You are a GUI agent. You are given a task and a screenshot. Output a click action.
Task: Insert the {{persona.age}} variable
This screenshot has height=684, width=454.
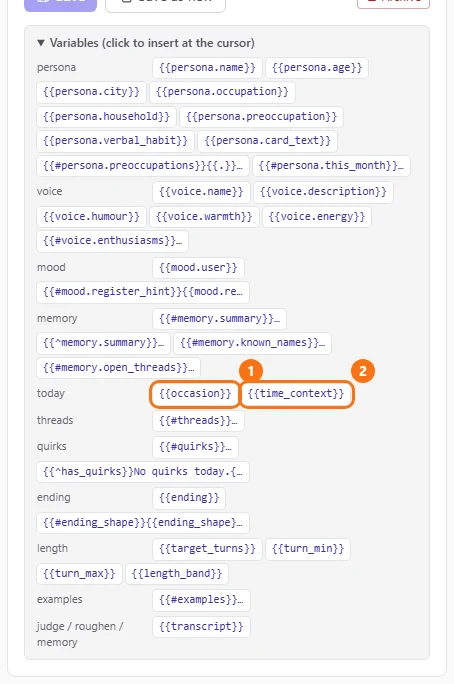point(317,68)
